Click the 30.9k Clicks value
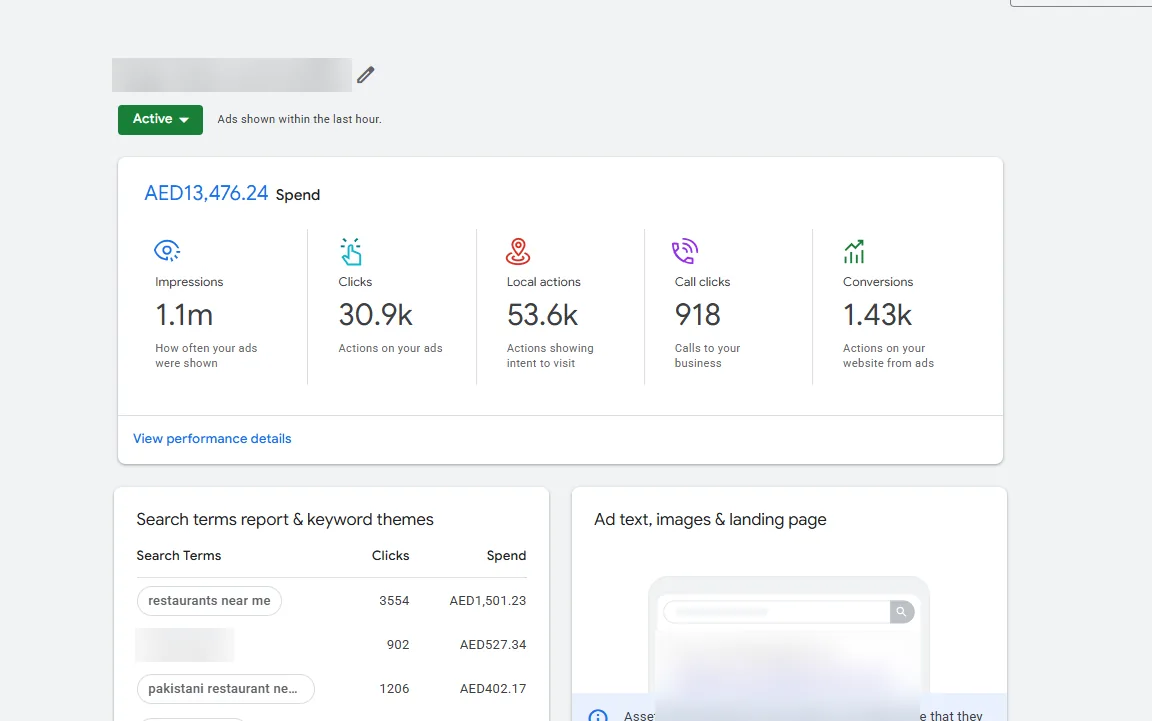 click(375, 315)
